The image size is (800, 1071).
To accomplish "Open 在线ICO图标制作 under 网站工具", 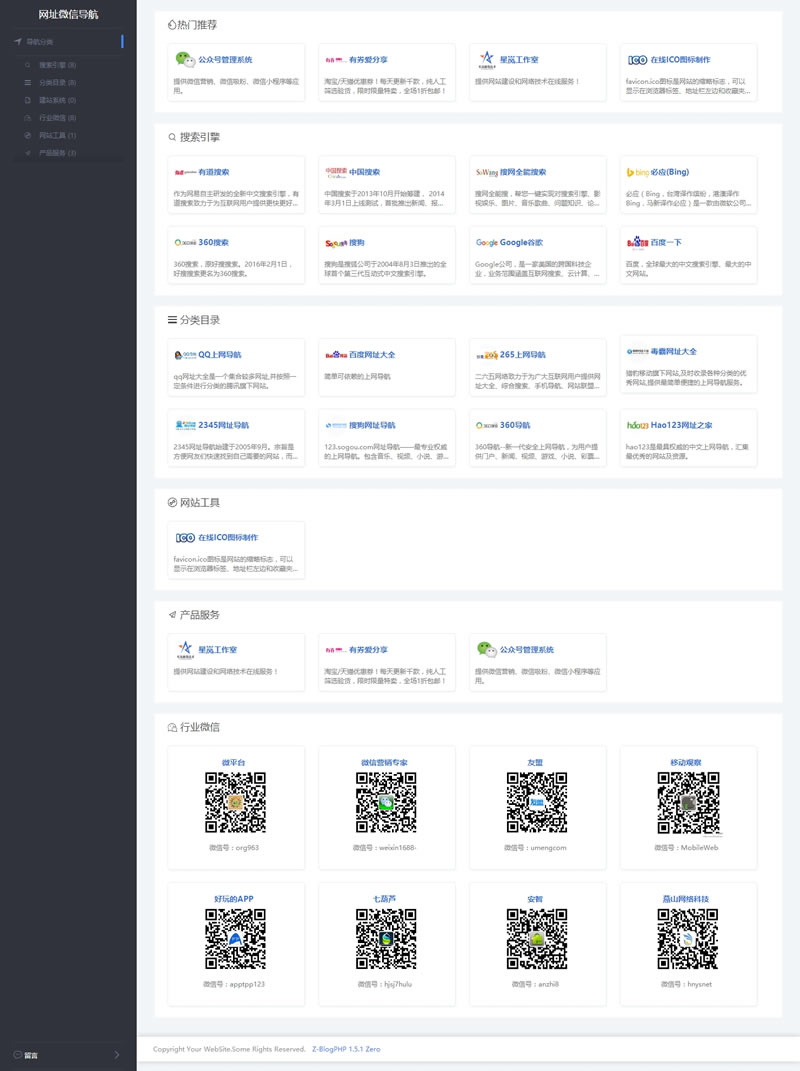I will (228, 538).
